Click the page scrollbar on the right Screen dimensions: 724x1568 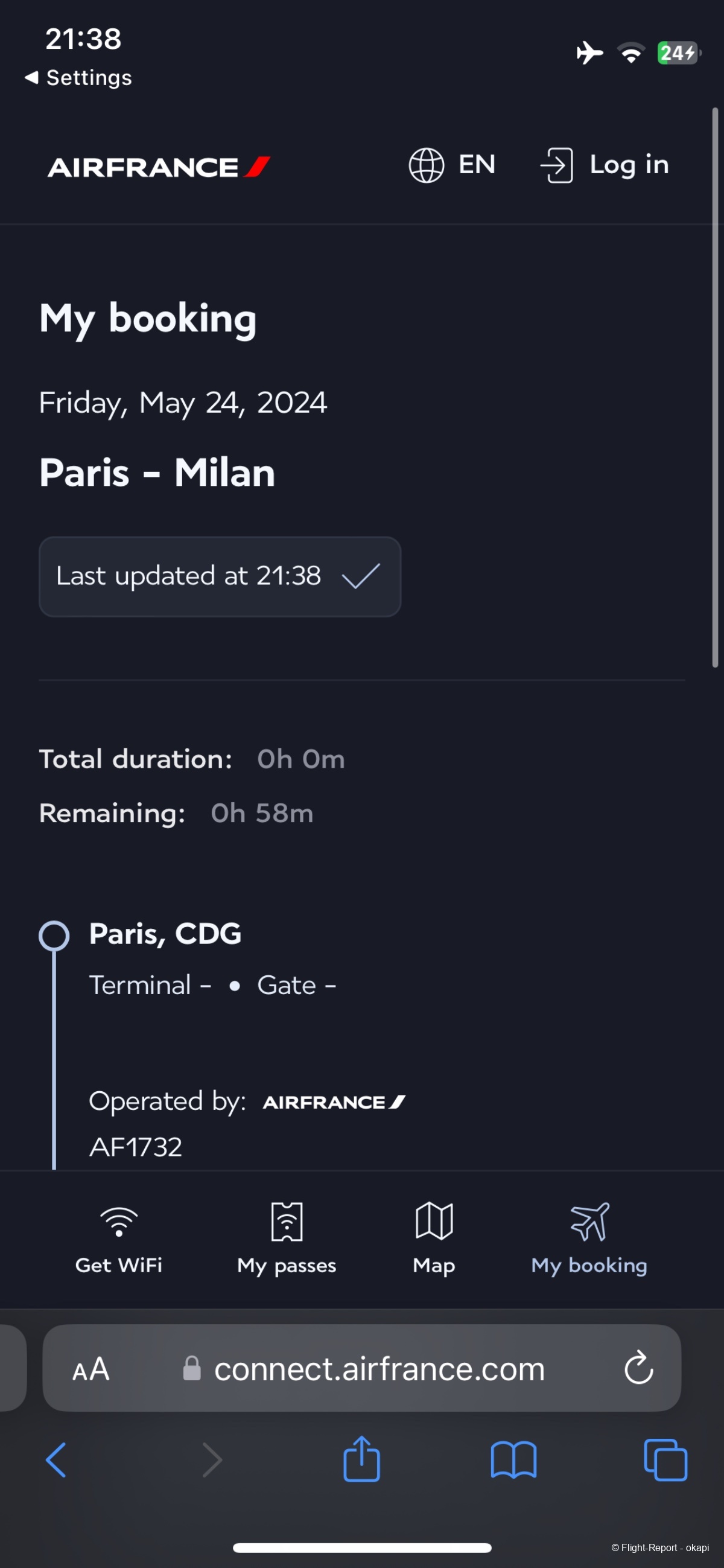point(716,387)
